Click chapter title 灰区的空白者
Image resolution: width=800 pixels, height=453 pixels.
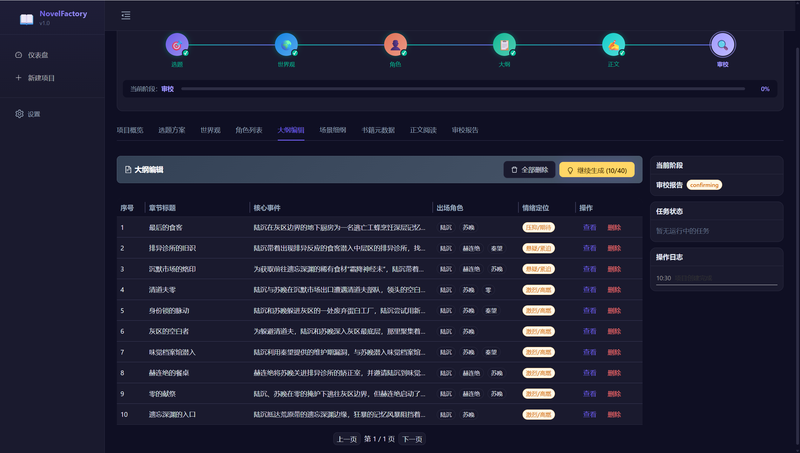[x=169, y=332]
